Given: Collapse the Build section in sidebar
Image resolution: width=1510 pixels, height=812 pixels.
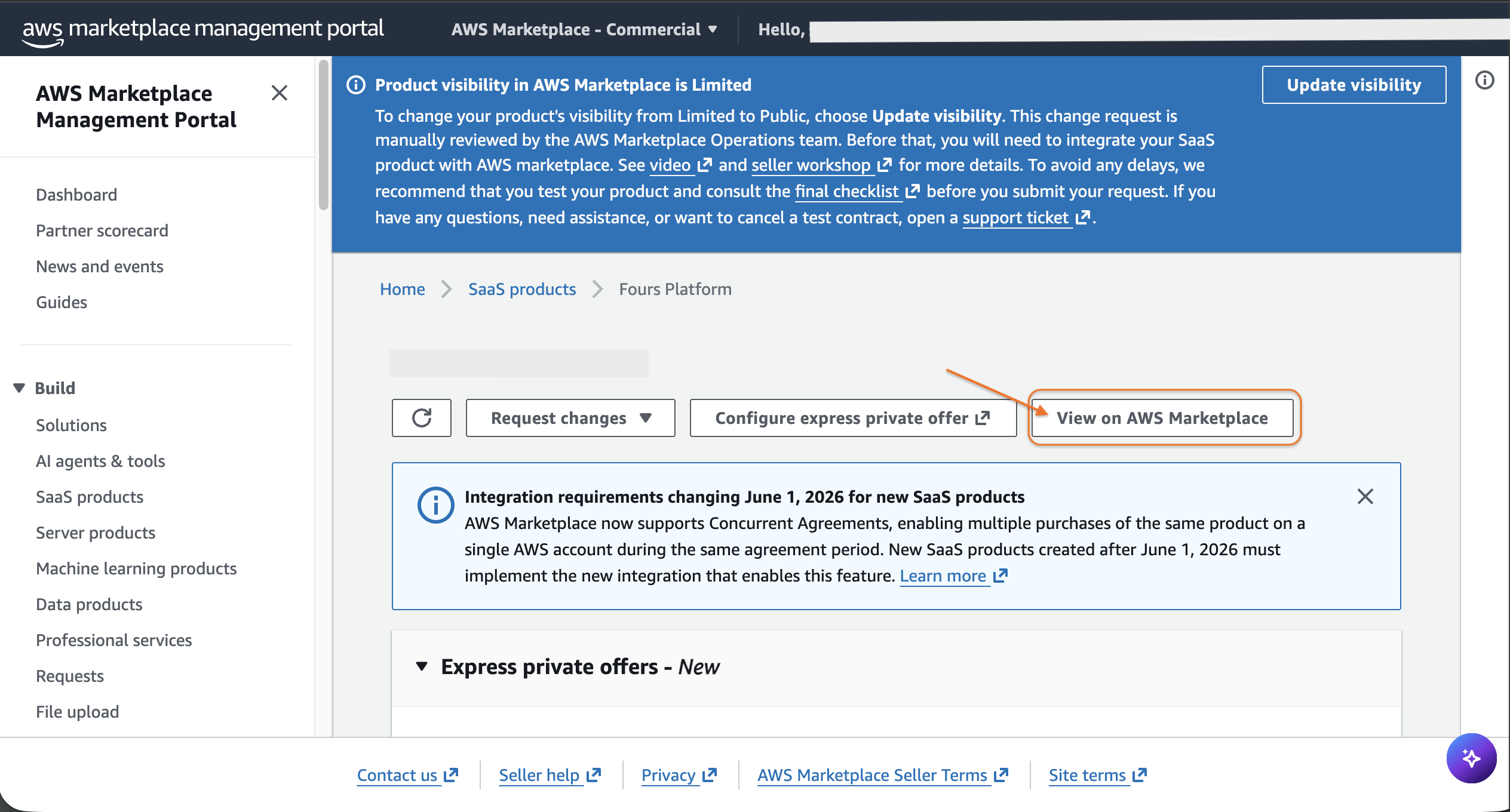Looking at the screenshot, I should point(19,388).
